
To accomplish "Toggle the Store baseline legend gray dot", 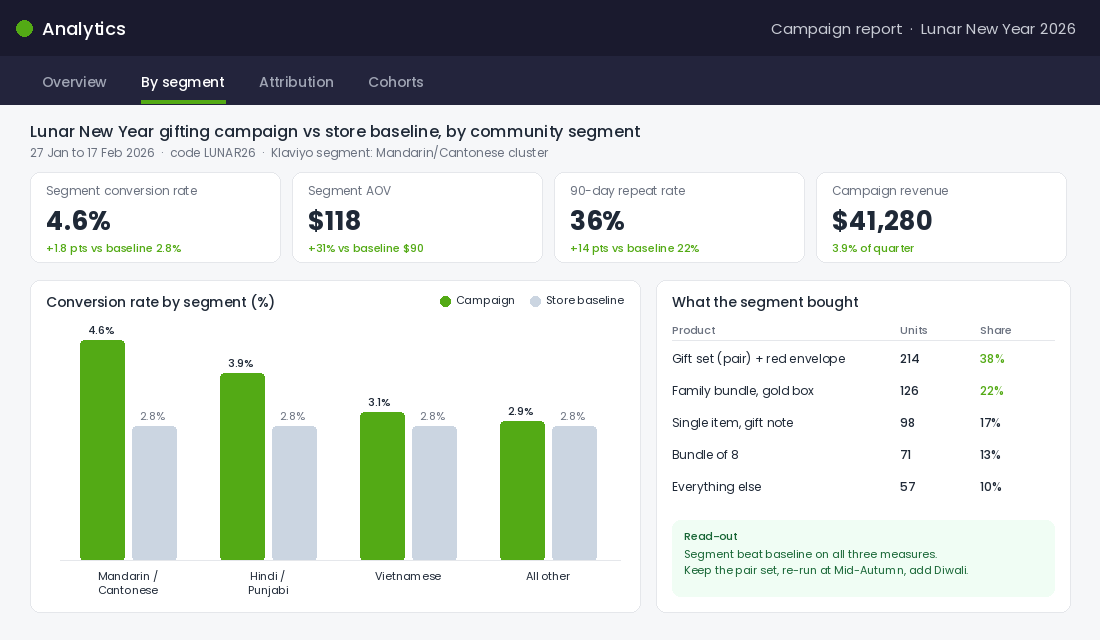I will (535, 301).
